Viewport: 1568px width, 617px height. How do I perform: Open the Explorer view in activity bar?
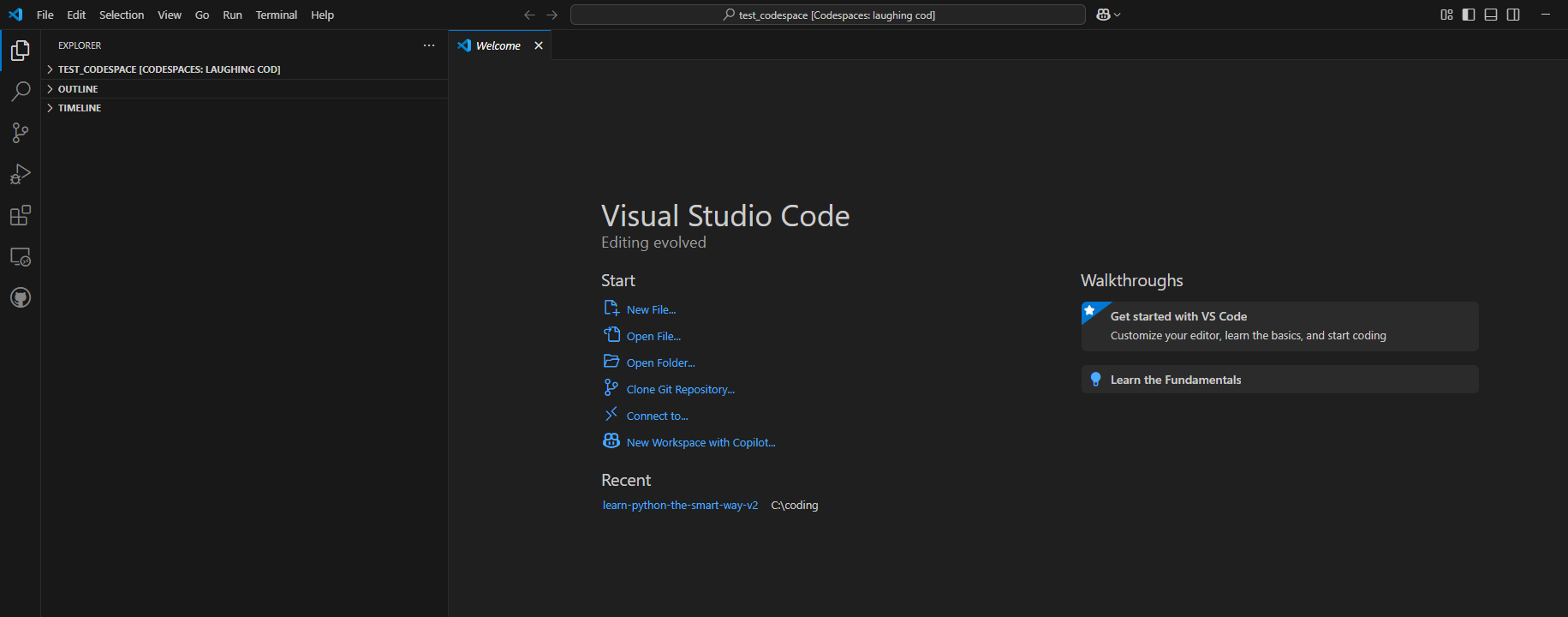click(x=21, y=51)
